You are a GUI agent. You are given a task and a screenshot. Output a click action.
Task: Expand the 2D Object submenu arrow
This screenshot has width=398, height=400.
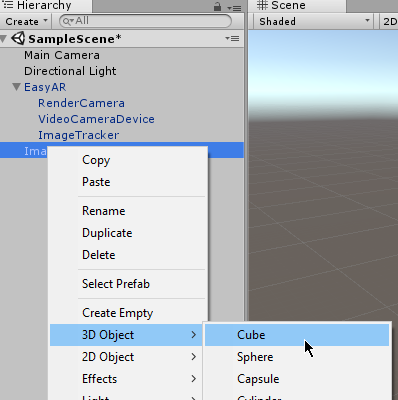coord(194,357)
